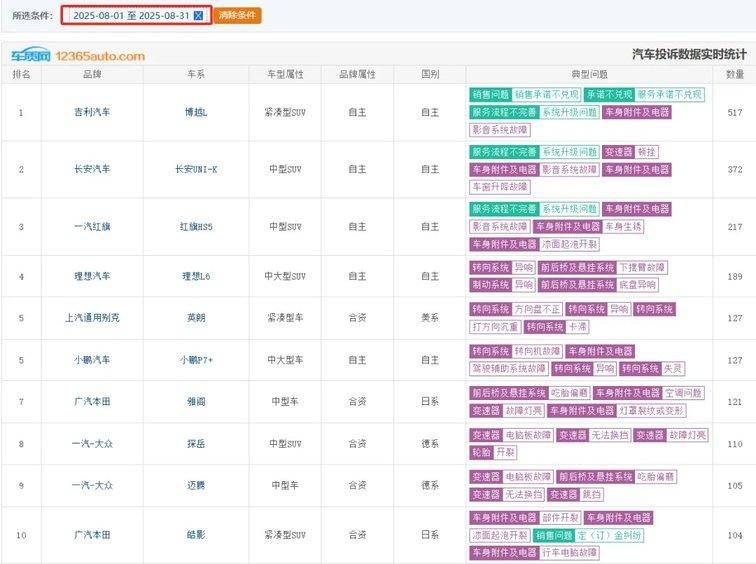Select the 行车电脑故障 tag
756x564 pixels.
pyautogui.click(x=569, y=553)
